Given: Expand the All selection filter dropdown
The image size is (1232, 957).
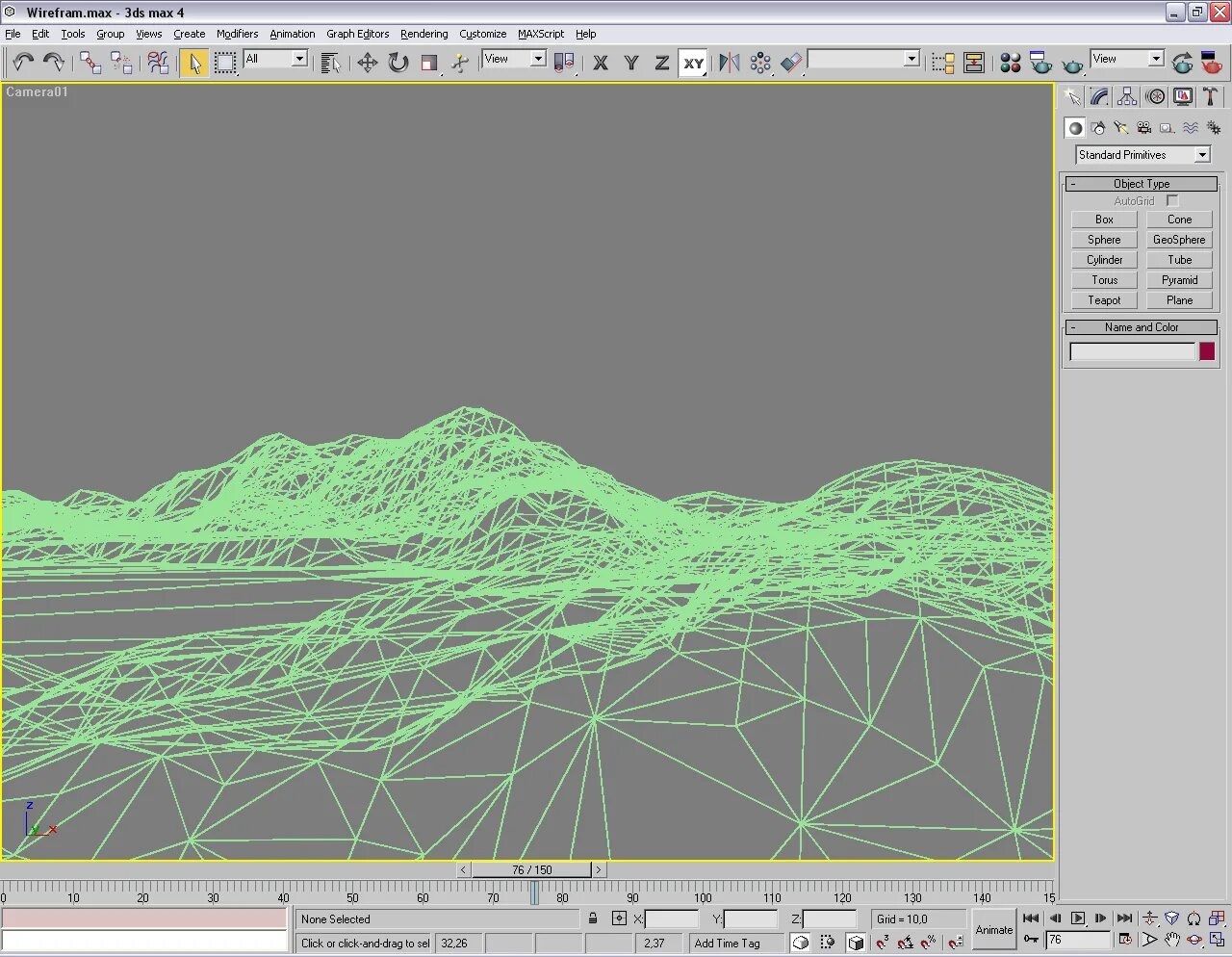Looking at the screenshot, I should pos(275,60).
